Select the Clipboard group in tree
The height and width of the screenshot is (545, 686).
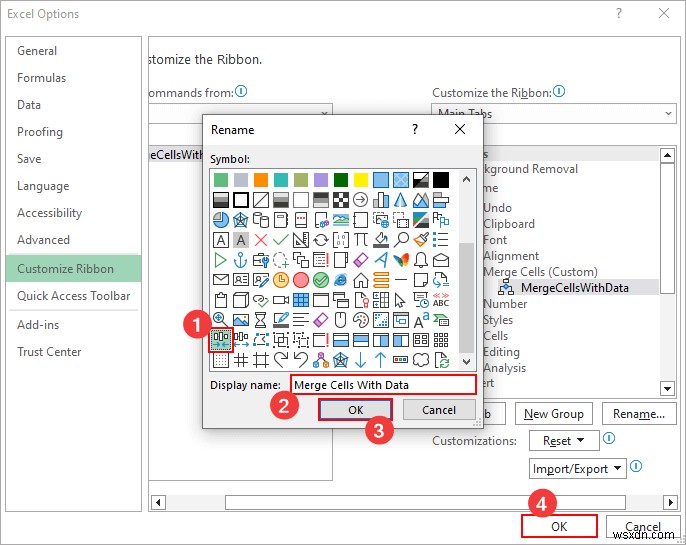[x=509, y=224]
